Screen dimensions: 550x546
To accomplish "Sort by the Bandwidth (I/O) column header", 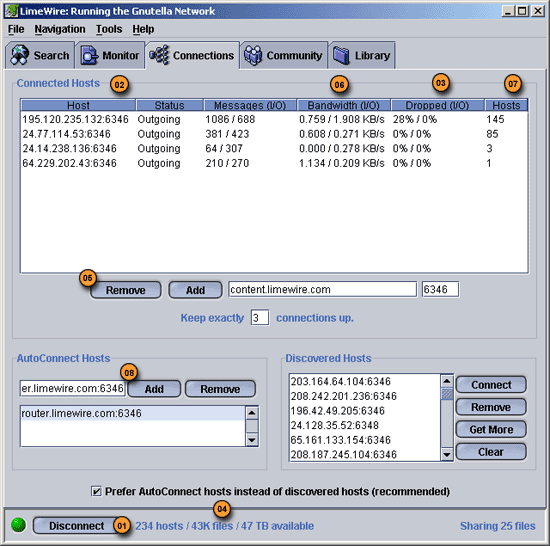I will (344, 105).
